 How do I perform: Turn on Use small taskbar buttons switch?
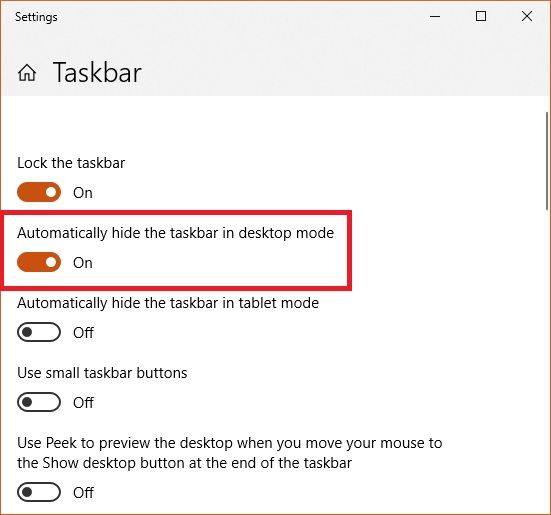point(39,402)
